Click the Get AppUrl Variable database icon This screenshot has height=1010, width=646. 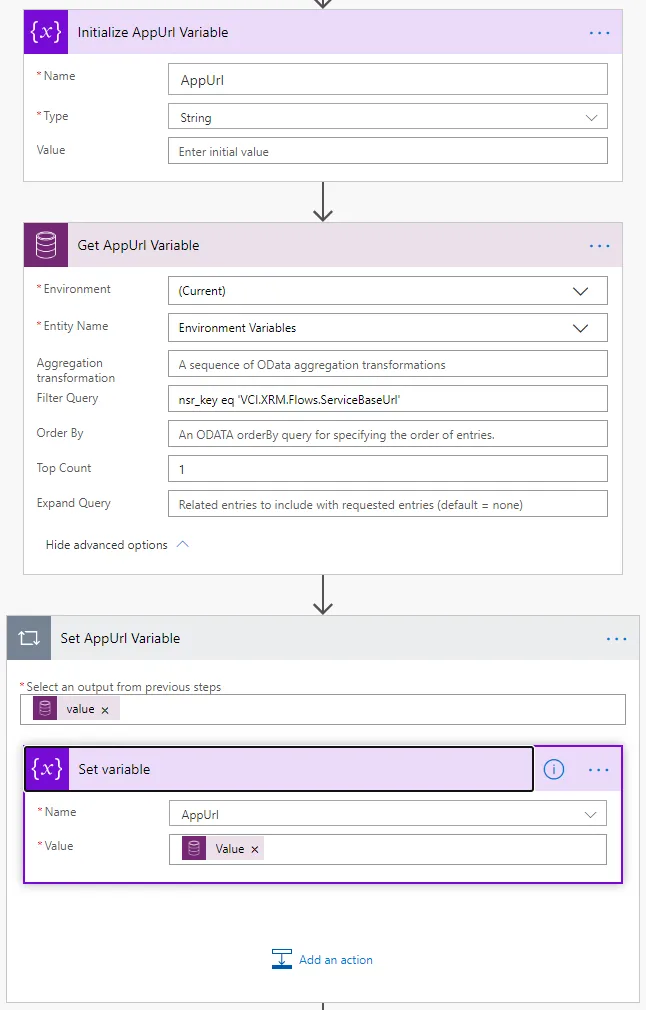pos(45,245)
